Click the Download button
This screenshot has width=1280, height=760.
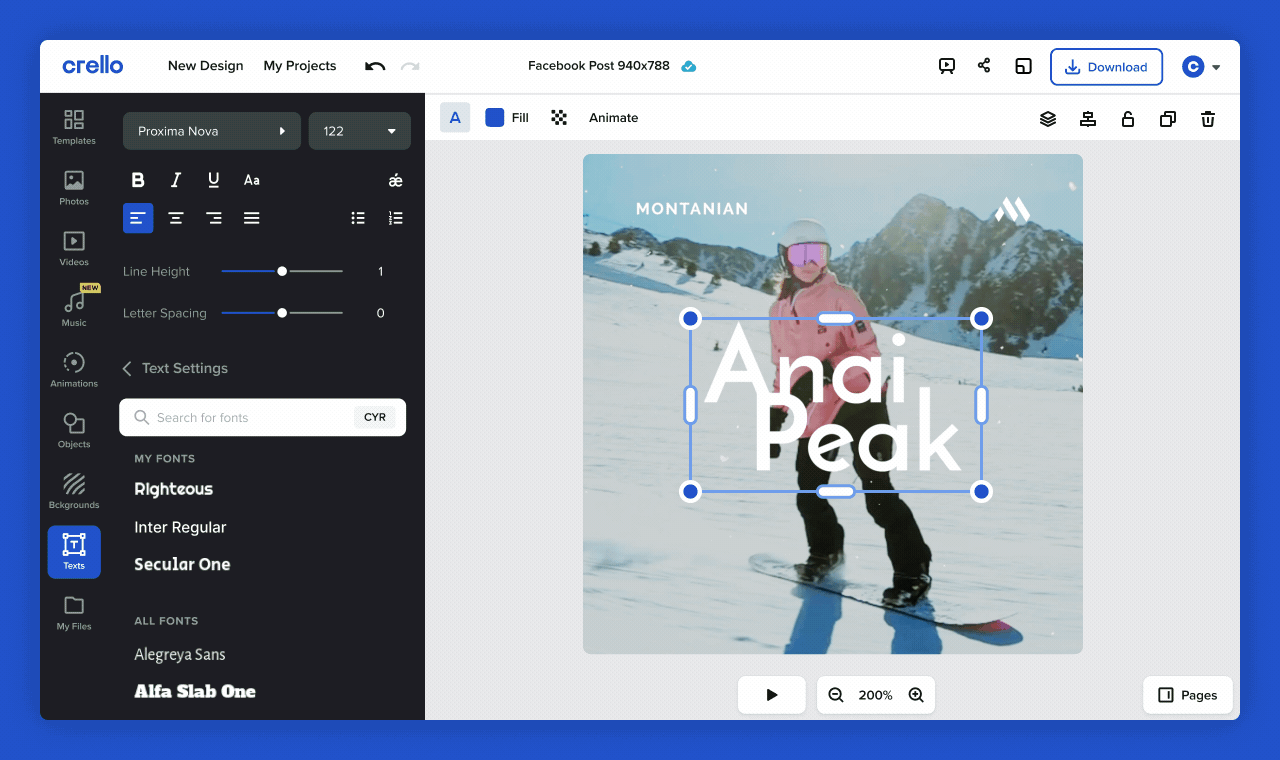pyautogui.click(x=1106, y=67)
